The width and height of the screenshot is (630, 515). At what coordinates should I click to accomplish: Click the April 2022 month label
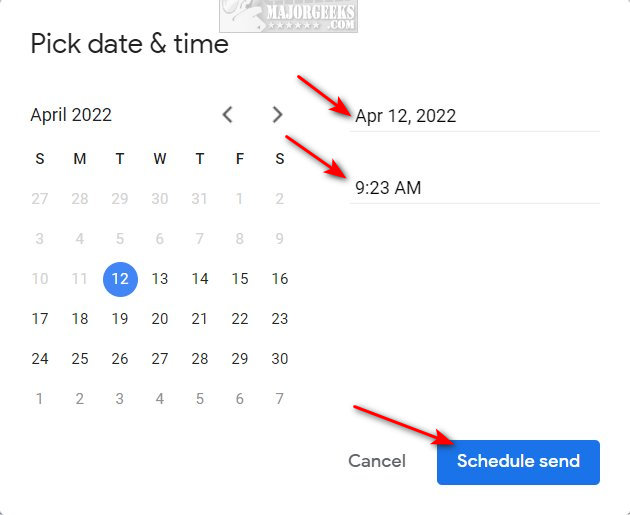[71, 115]
